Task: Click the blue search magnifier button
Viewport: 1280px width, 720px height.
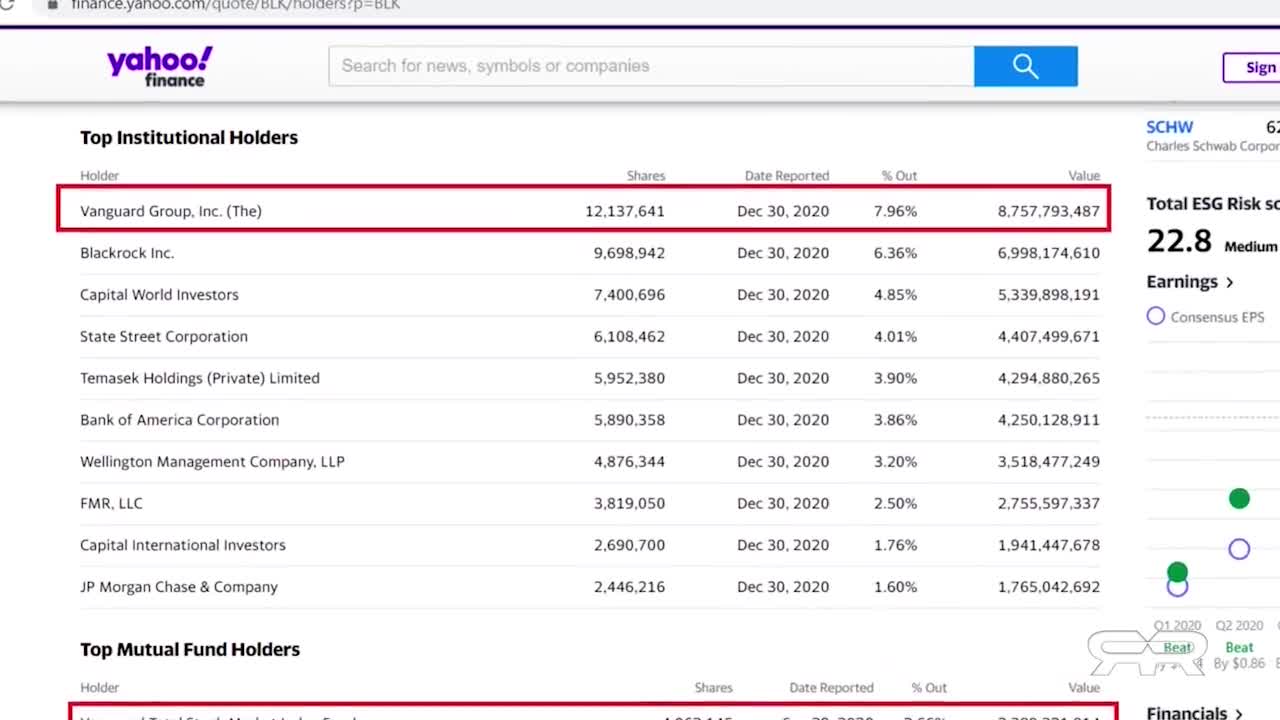Action: coord(1025,66)
